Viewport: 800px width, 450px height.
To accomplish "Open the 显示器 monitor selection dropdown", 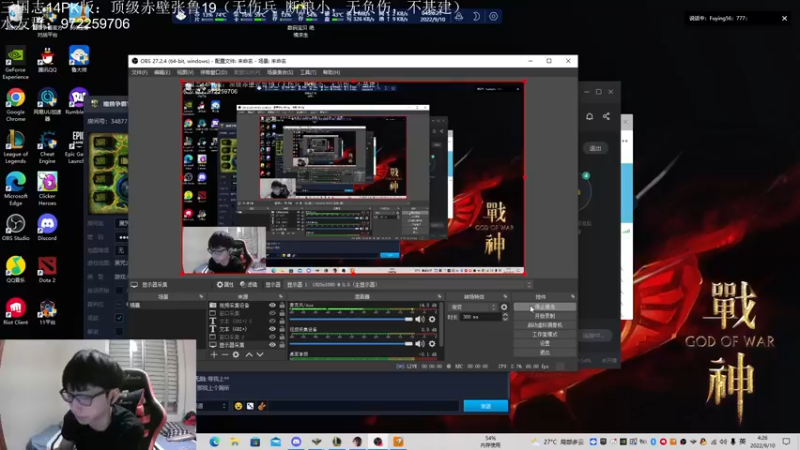I will click(409, 285).
